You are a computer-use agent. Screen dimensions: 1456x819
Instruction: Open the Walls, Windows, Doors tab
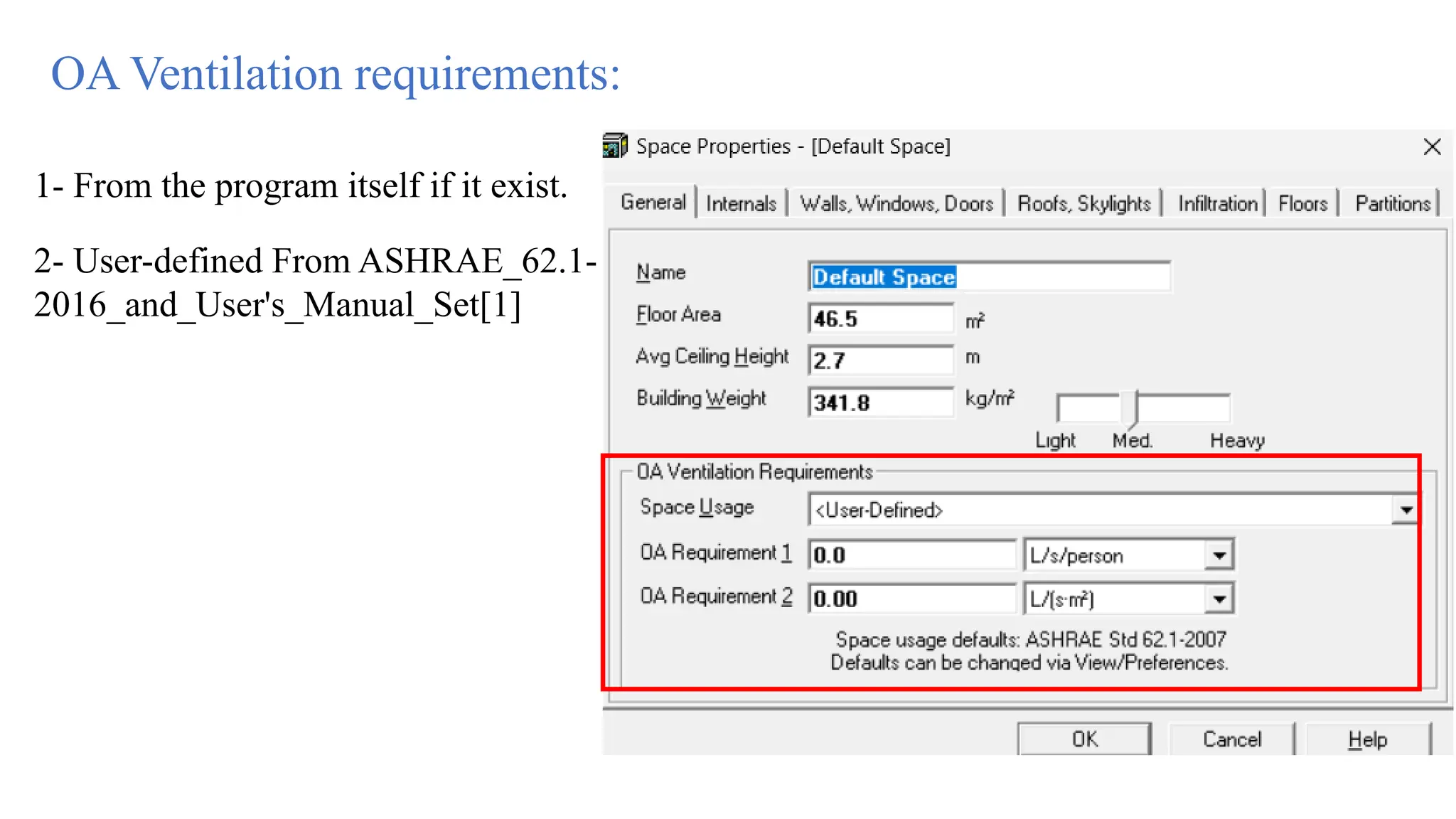click(896, 203)
